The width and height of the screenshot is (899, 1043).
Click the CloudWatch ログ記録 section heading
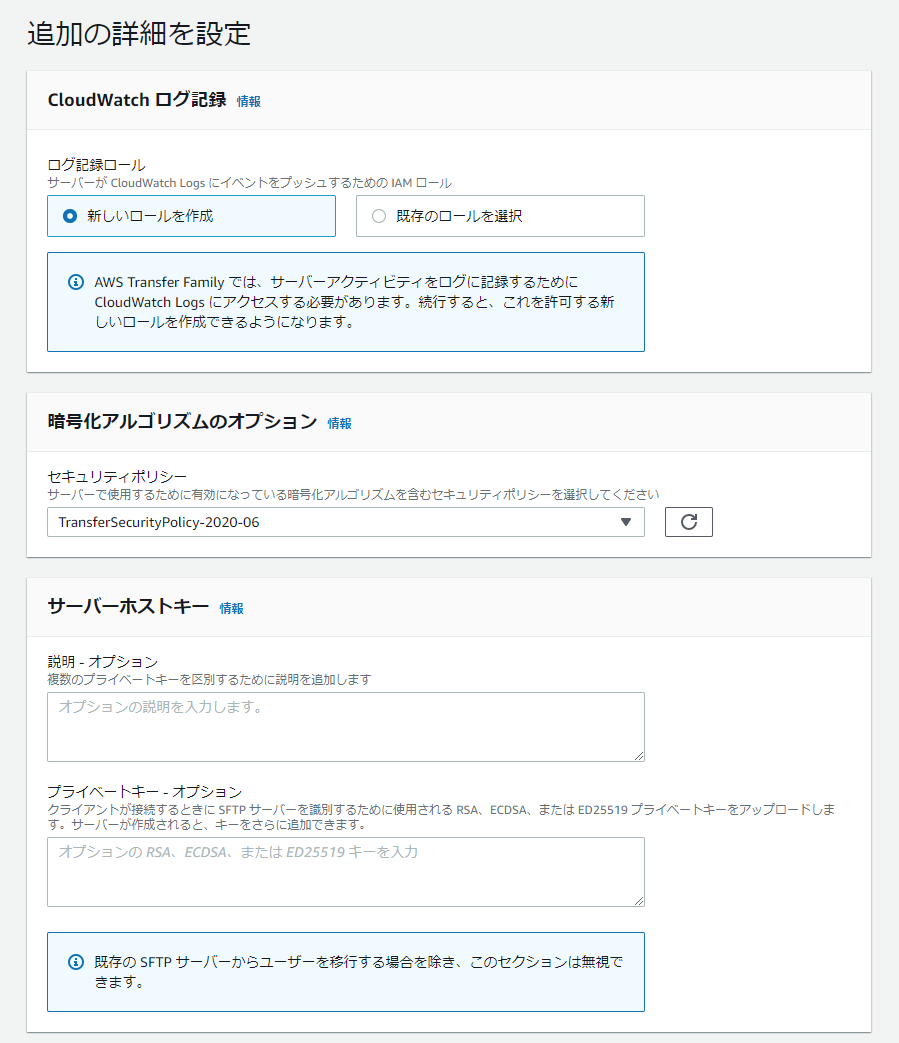[x=137, y=100]
